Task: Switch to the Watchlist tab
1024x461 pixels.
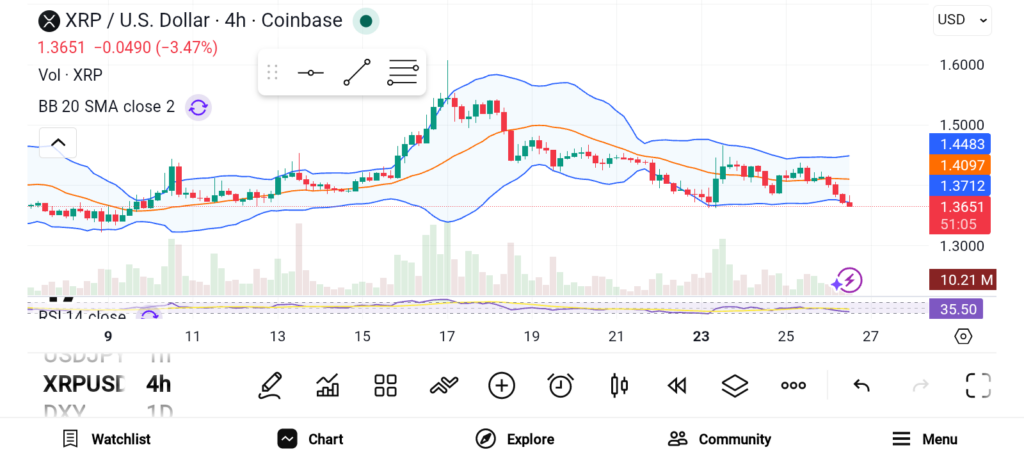Action: (106, 439)
